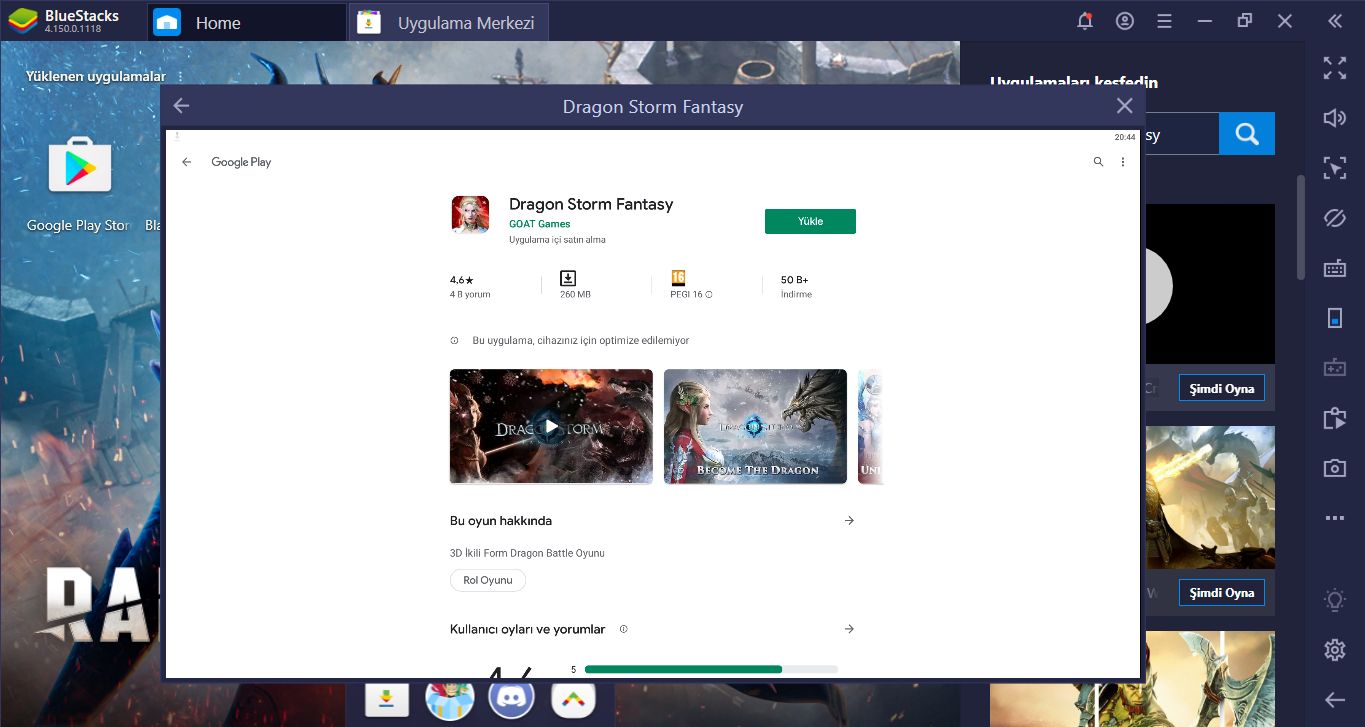Click the info icon beside Kullanıcı oyları
The image size is (1365, 727).
pos(623,629)
